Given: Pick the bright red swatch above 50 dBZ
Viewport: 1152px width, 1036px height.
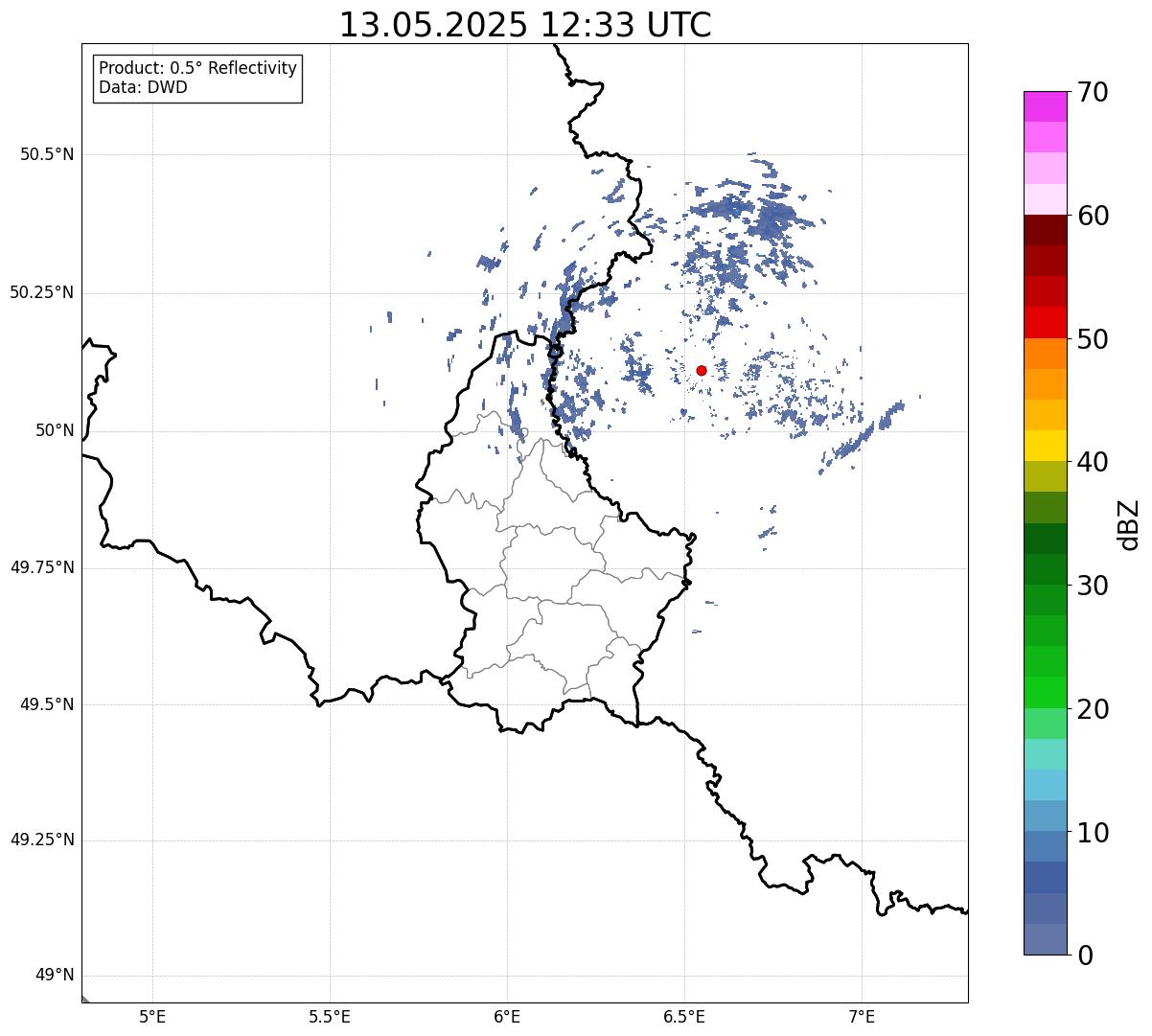Looking at the screenshot, I should click(1045, 323).
